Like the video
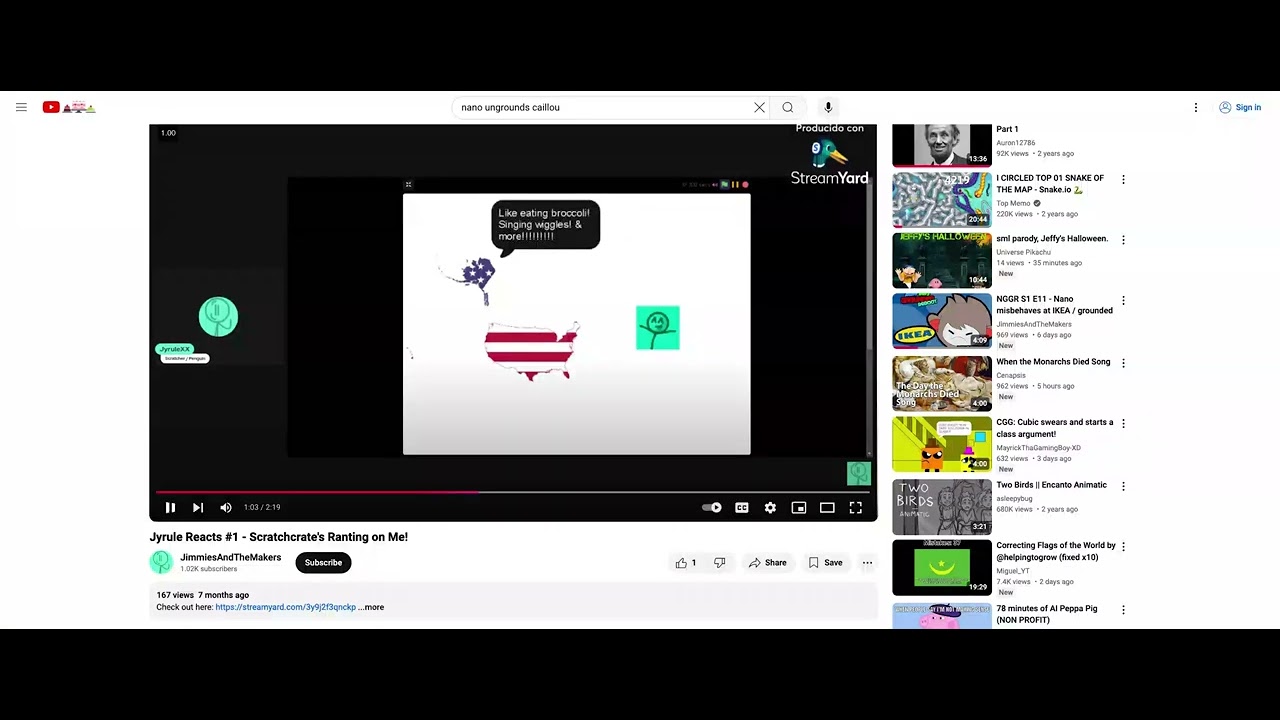Viewport: 1280px width, 720px height. point(686,562)
